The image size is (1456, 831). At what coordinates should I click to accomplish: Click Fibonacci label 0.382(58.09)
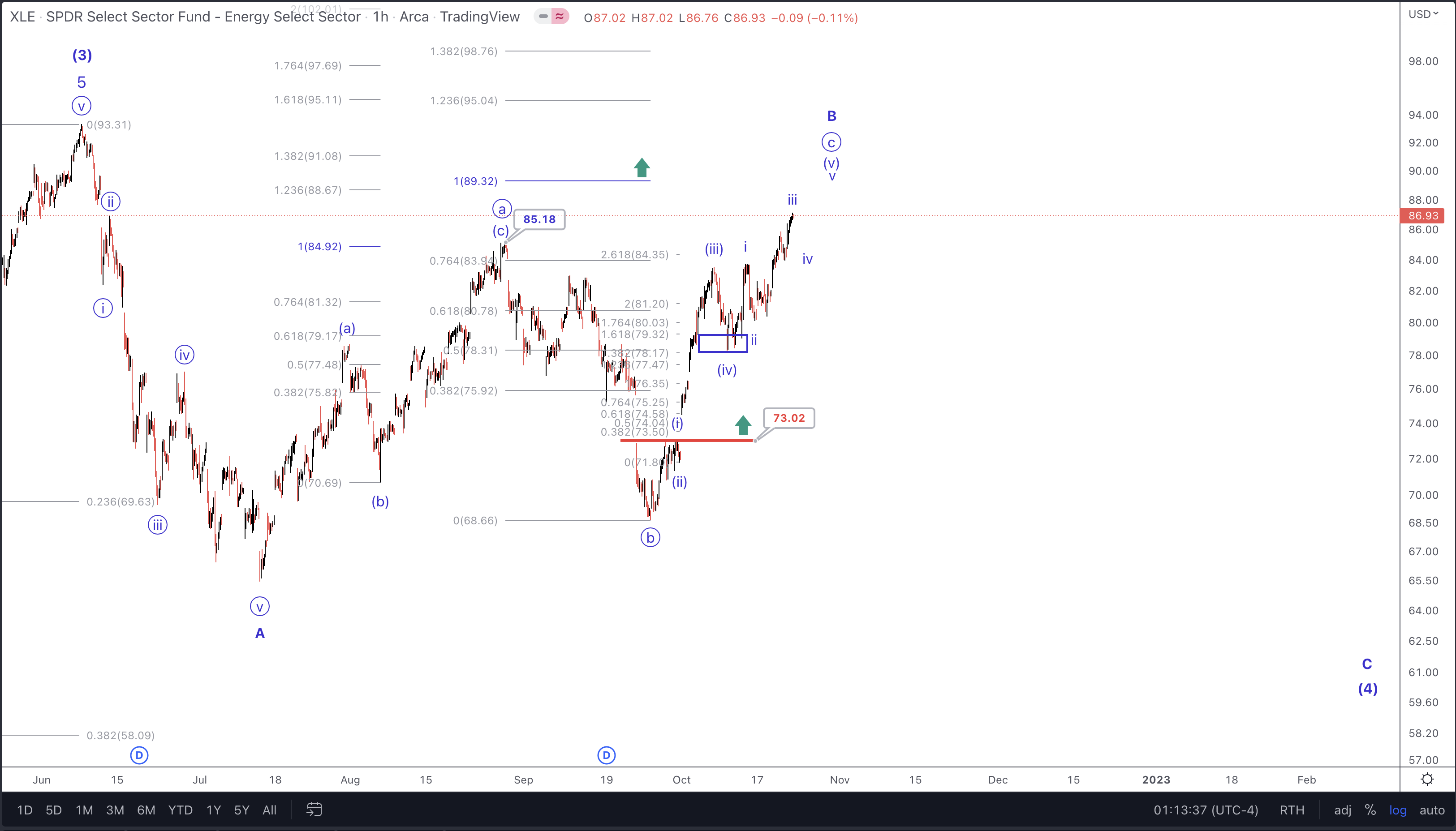pyautogui.click(x=121, y=736)
